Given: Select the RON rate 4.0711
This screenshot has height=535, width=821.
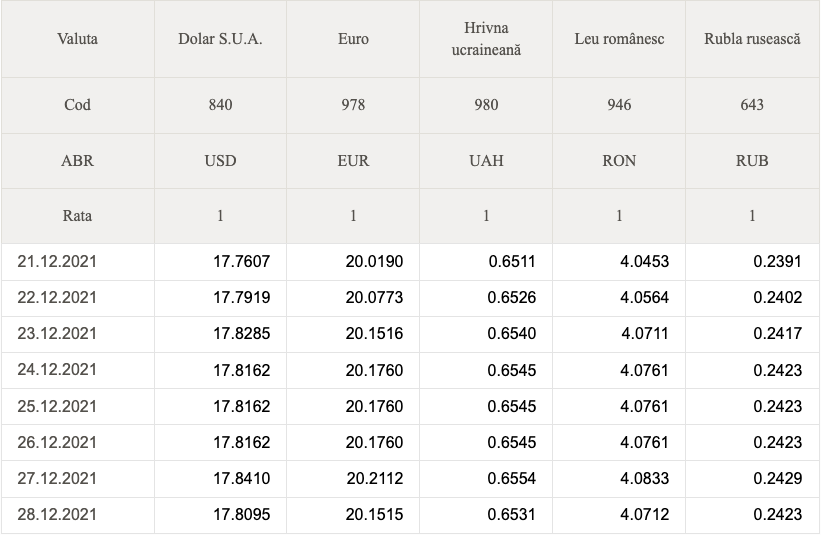Looking at the screenshot, I should pos(645,333).
